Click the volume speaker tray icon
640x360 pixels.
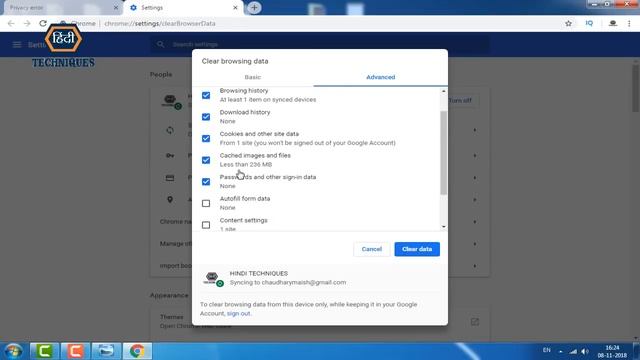tap(585, 351)
